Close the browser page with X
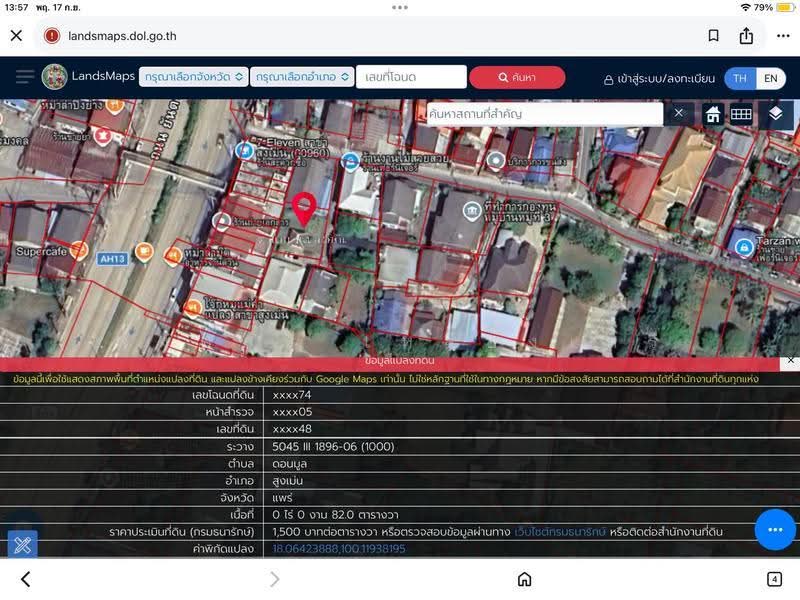This screenshot has width=800, height=600. 16,35
